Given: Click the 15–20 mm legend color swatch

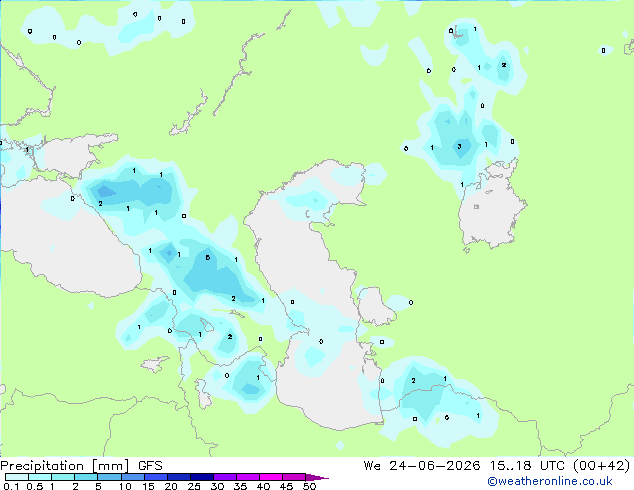Looking at the screenshot, I should click(155, 477).
